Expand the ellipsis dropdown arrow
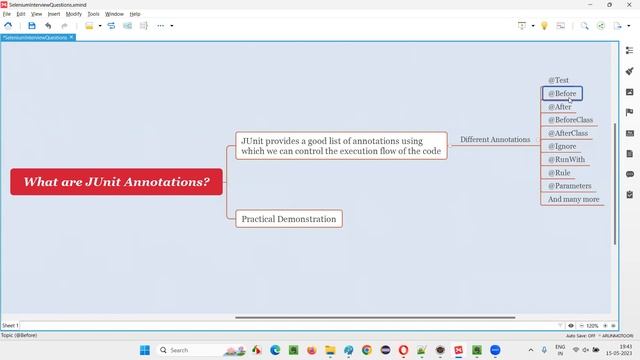This screenshot has width=640, height=360. point(172,26)
